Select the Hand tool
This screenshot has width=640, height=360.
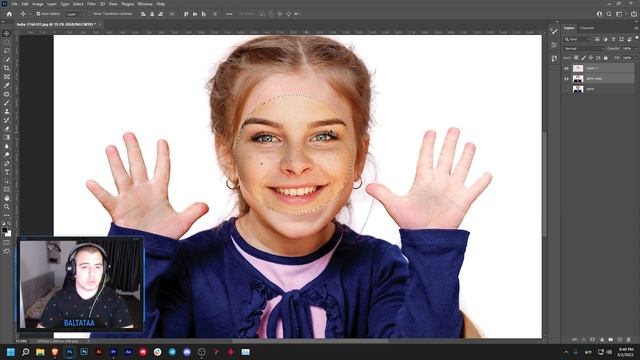coord(7,198)
